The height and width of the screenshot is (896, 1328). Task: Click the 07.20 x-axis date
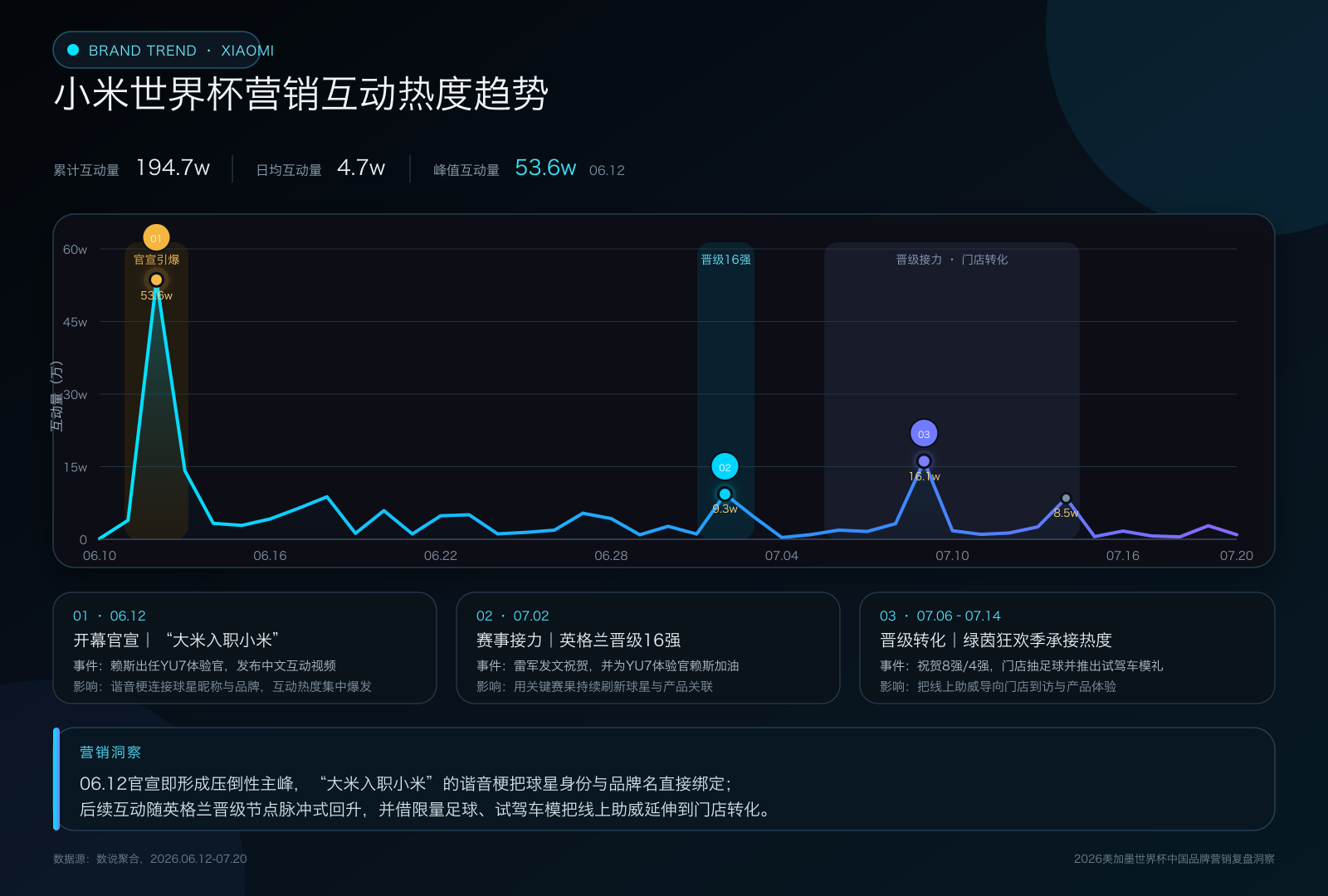[x=1237, y=556]
